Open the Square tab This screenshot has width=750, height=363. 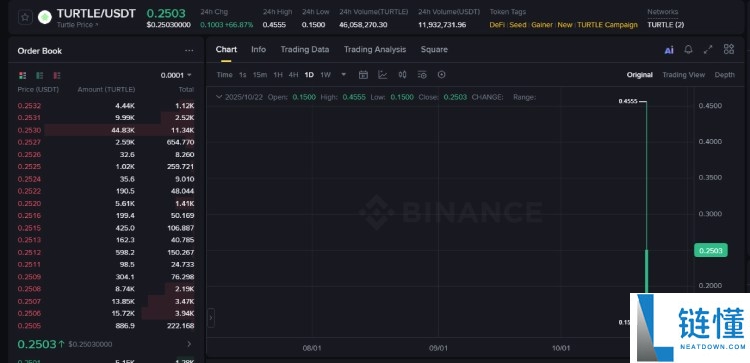434,49
